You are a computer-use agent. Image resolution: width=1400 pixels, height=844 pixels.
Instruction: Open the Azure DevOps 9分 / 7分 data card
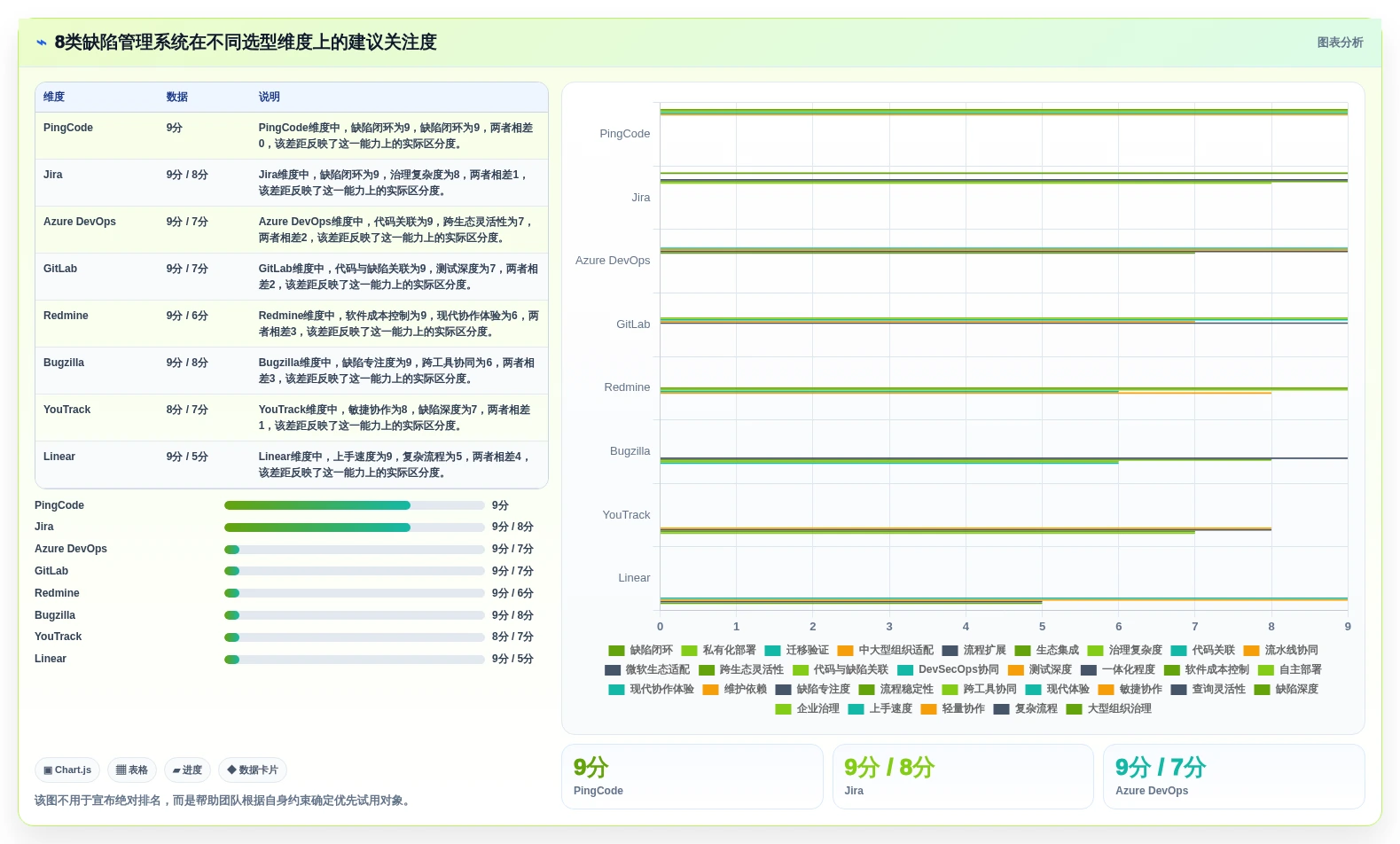[x=1233, y=777]
